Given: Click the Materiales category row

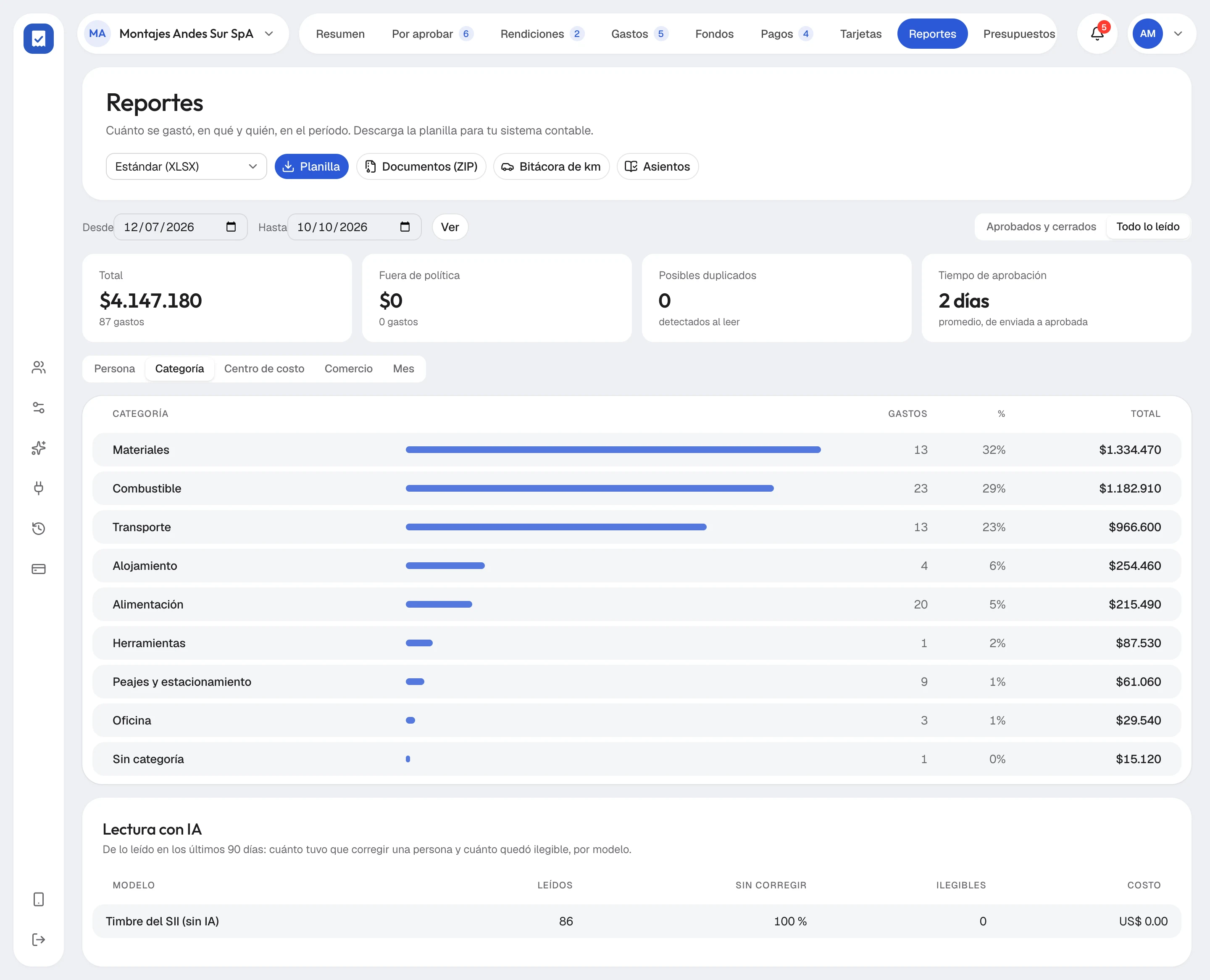Looking at the screenshot, I should (x=637, y=450).
